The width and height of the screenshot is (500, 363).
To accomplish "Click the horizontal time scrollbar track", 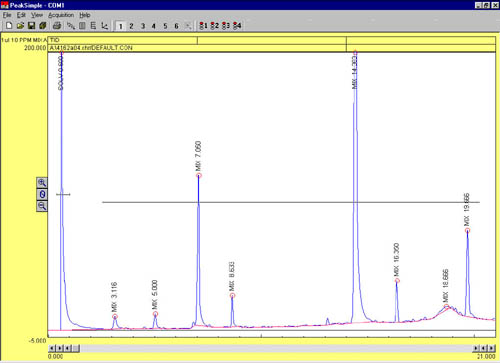I will coord(276,348).
